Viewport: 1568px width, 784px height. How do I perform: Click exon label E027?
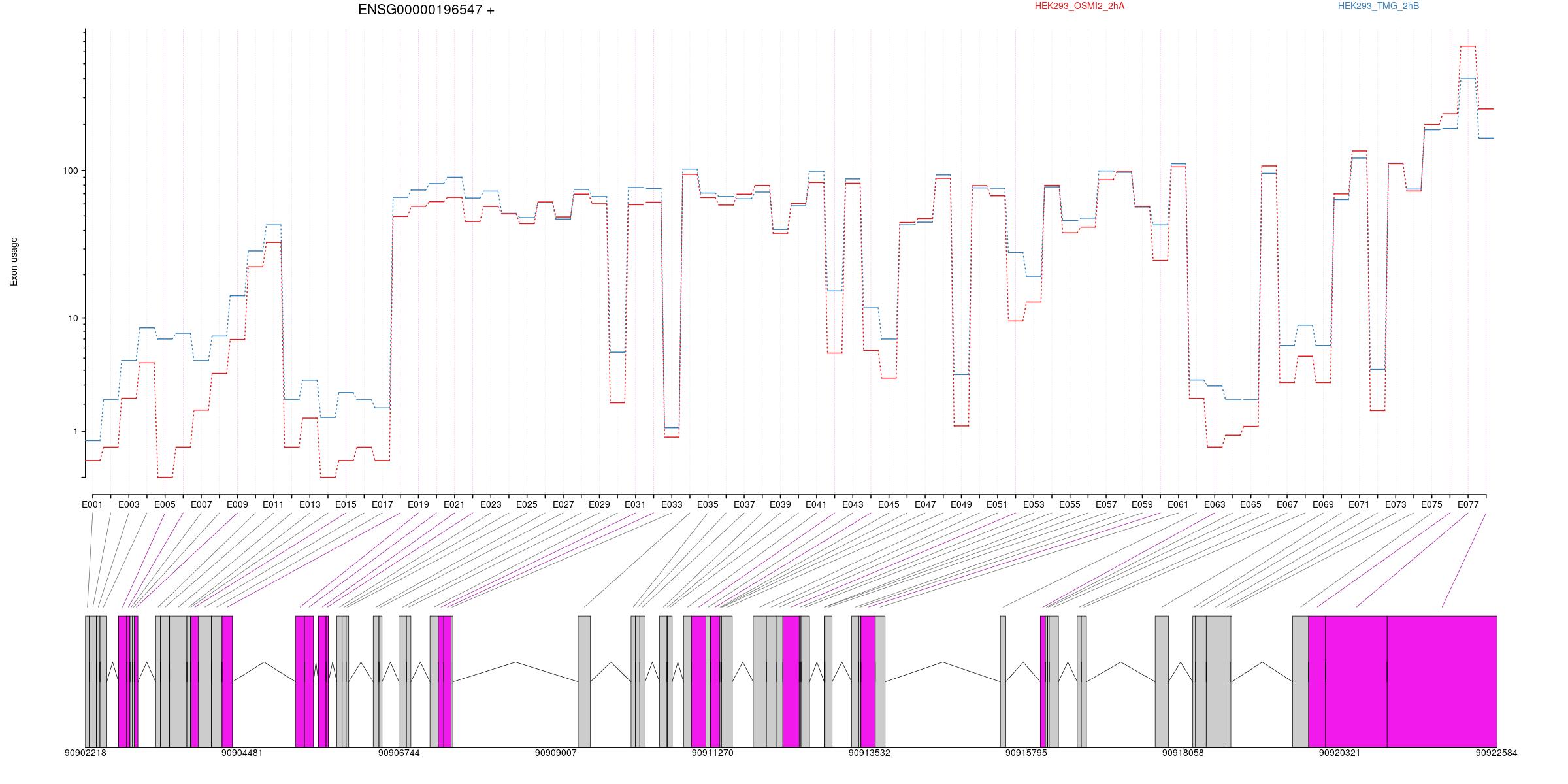(x=563, y=504)
